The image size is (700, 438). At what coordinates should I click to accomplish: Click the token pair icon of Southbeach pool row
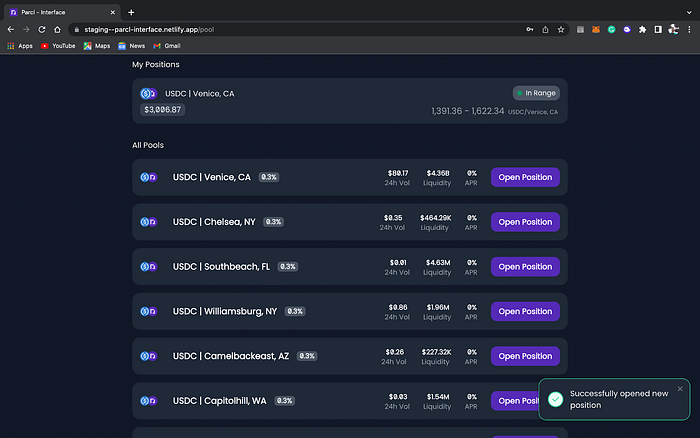pos(149,267)
